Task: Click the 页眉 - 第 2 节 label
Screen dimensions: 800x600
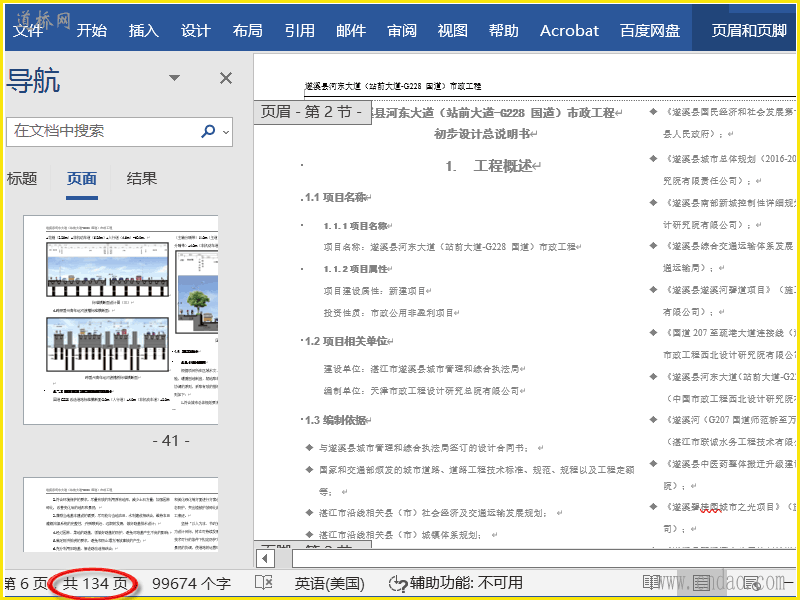Action: tap(312, 112)
